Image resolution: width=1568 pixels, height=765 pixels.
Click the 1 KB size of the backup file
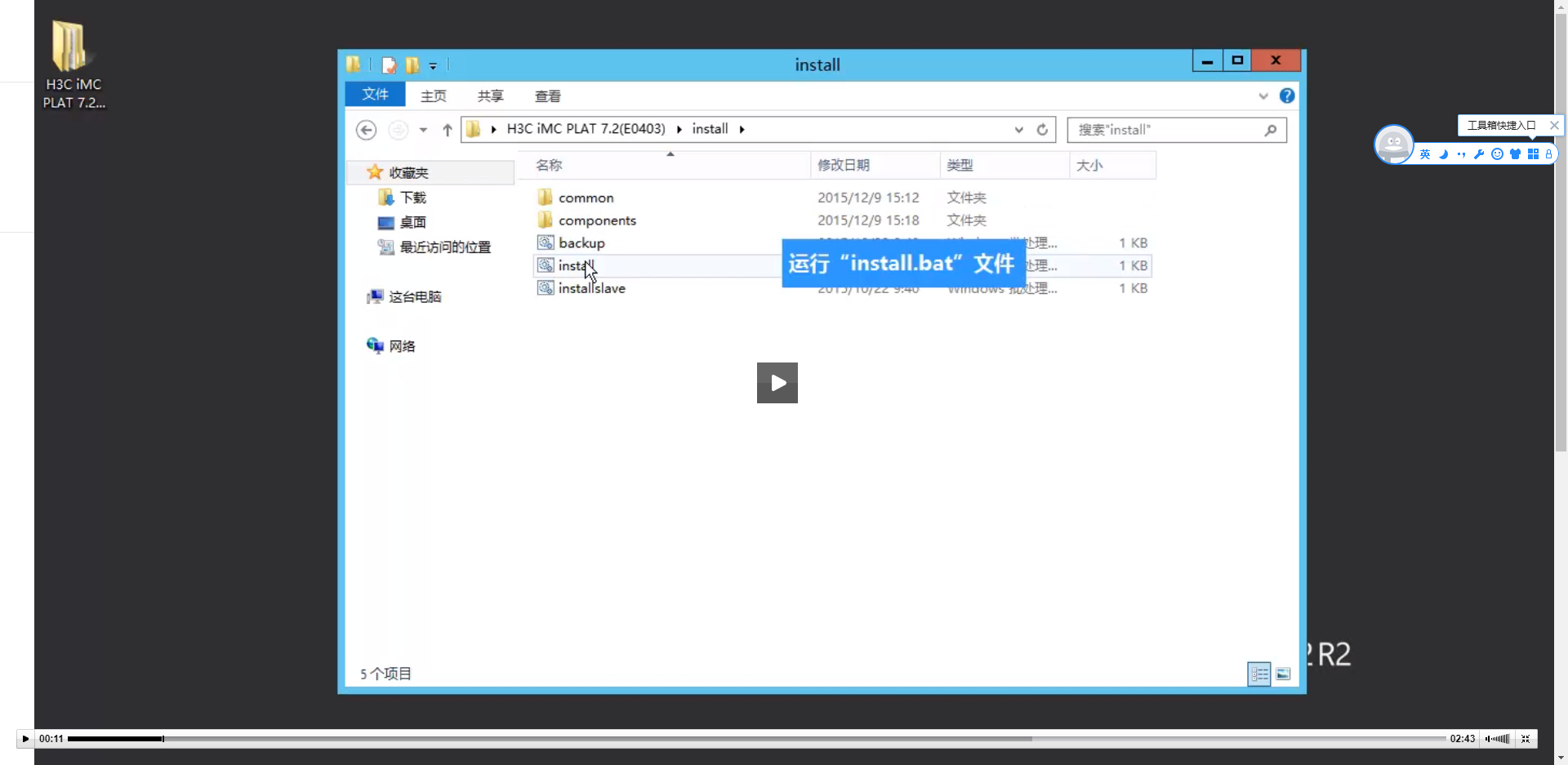click(x=1134, y=242)
